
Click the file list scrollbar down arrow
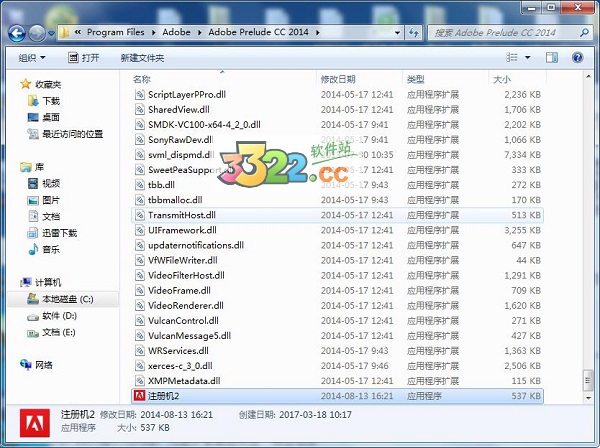589,398
